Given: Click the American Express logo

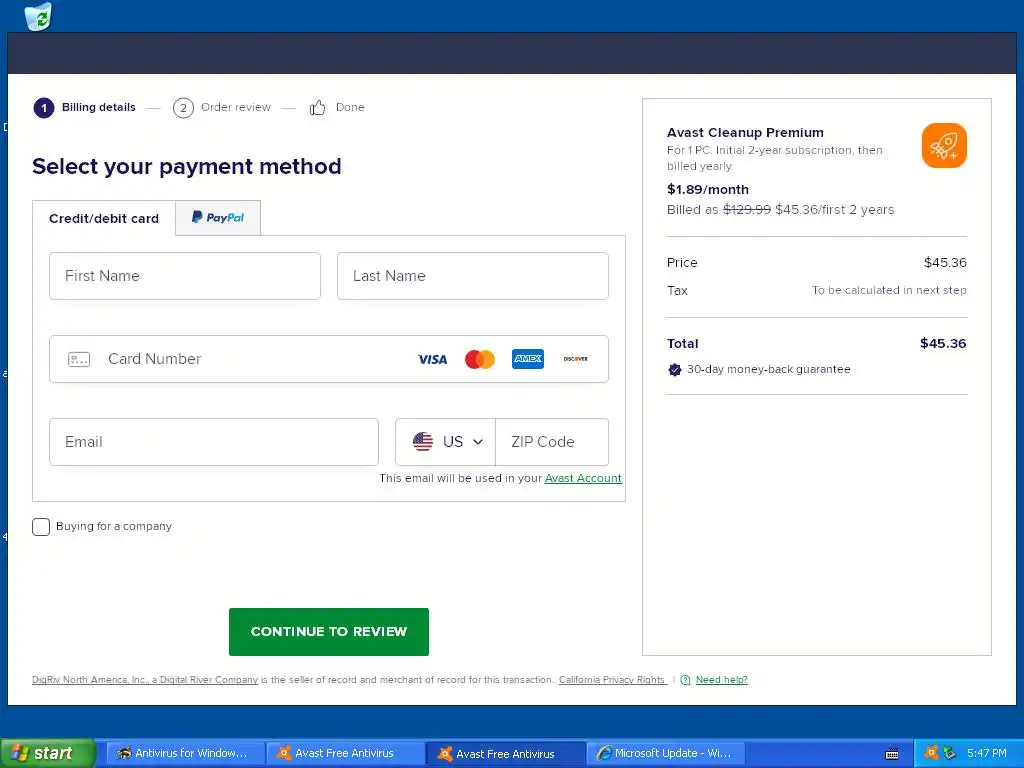Looking at the screenshot, I should coord(528,359).
